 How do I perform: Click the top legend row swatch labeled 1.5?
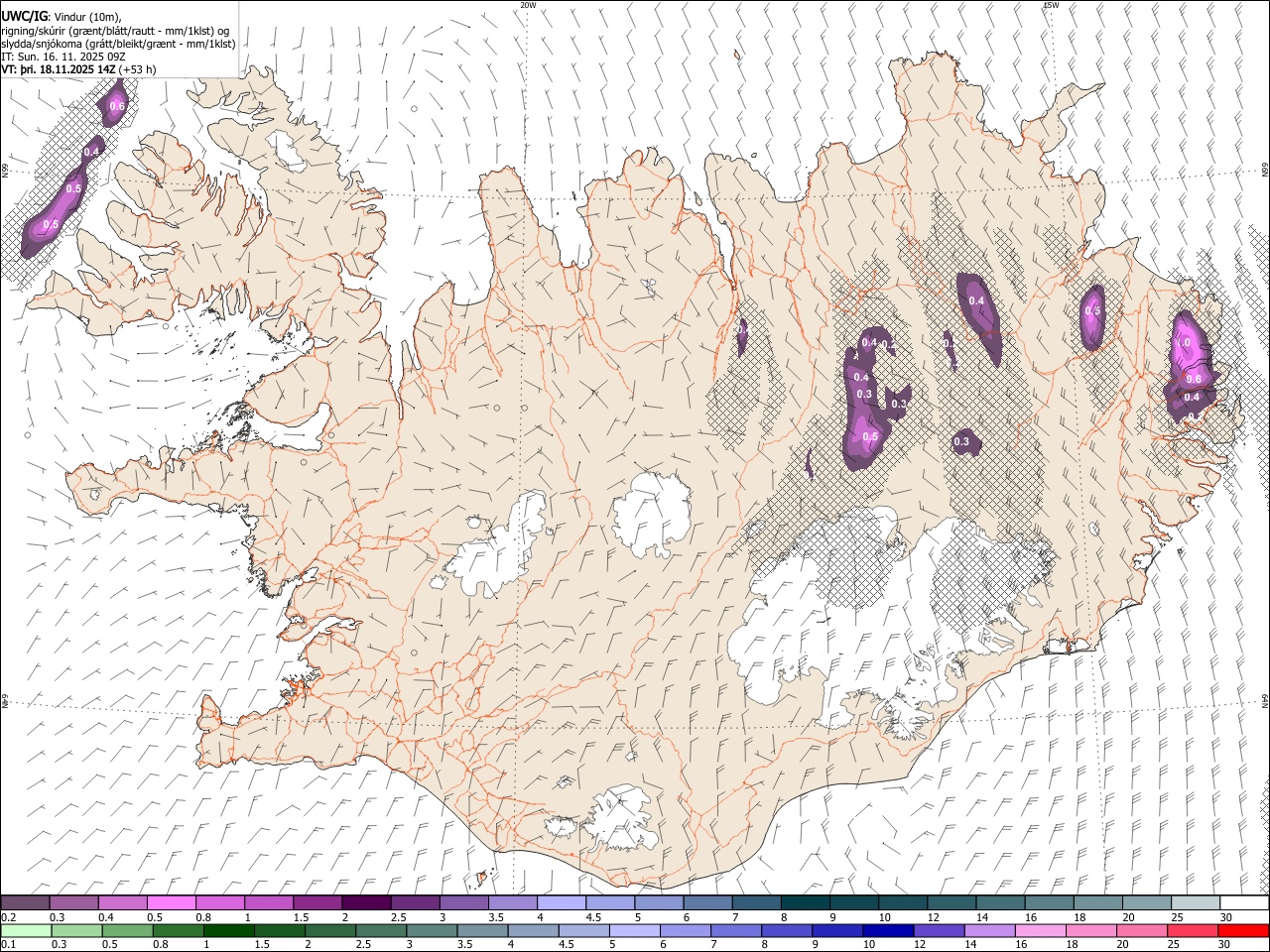click(x=317, y=903)
